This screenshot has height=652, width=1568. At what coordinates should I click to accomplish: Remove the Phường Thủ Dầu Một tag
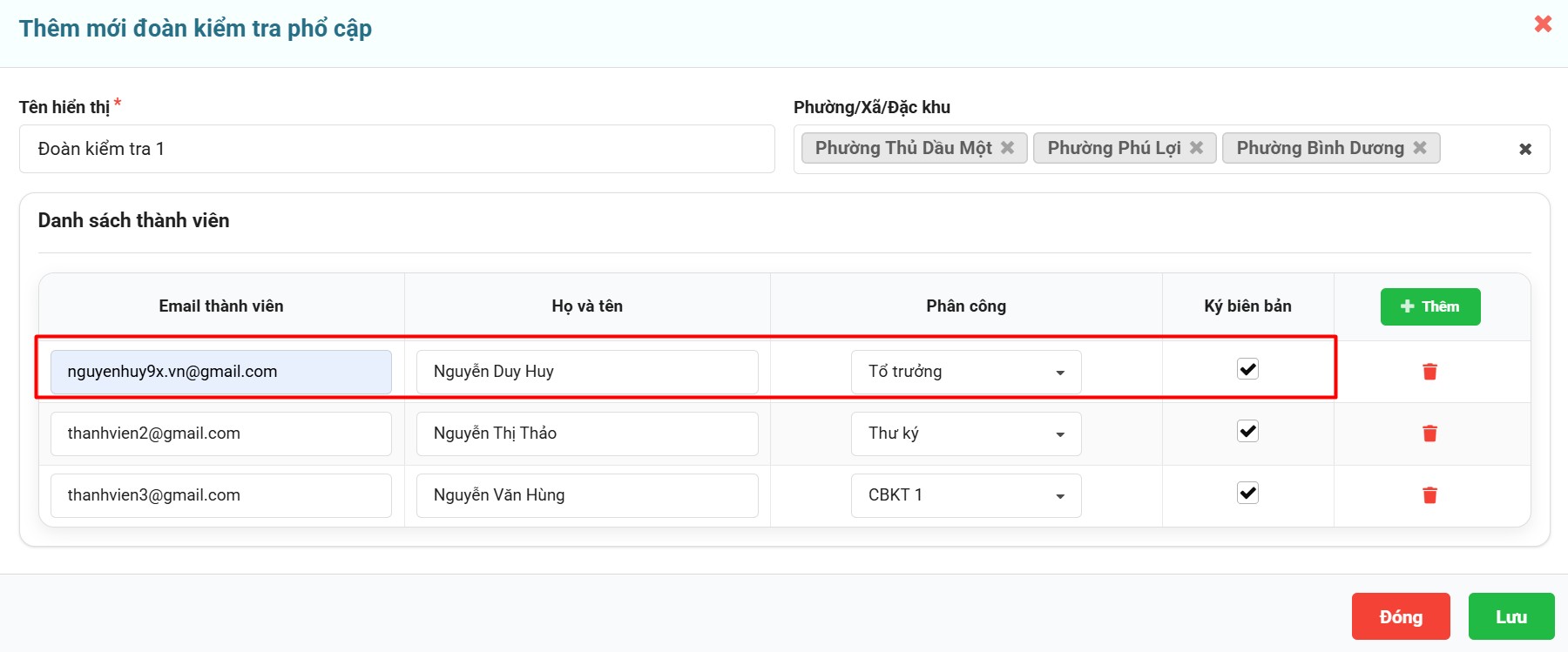click(1008, 148)
